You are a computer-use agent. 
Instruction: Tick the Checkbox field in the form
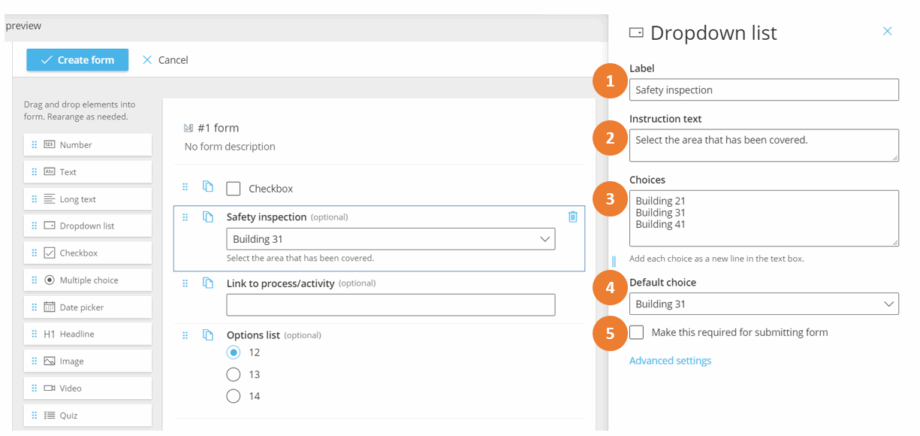pos(234,189)
